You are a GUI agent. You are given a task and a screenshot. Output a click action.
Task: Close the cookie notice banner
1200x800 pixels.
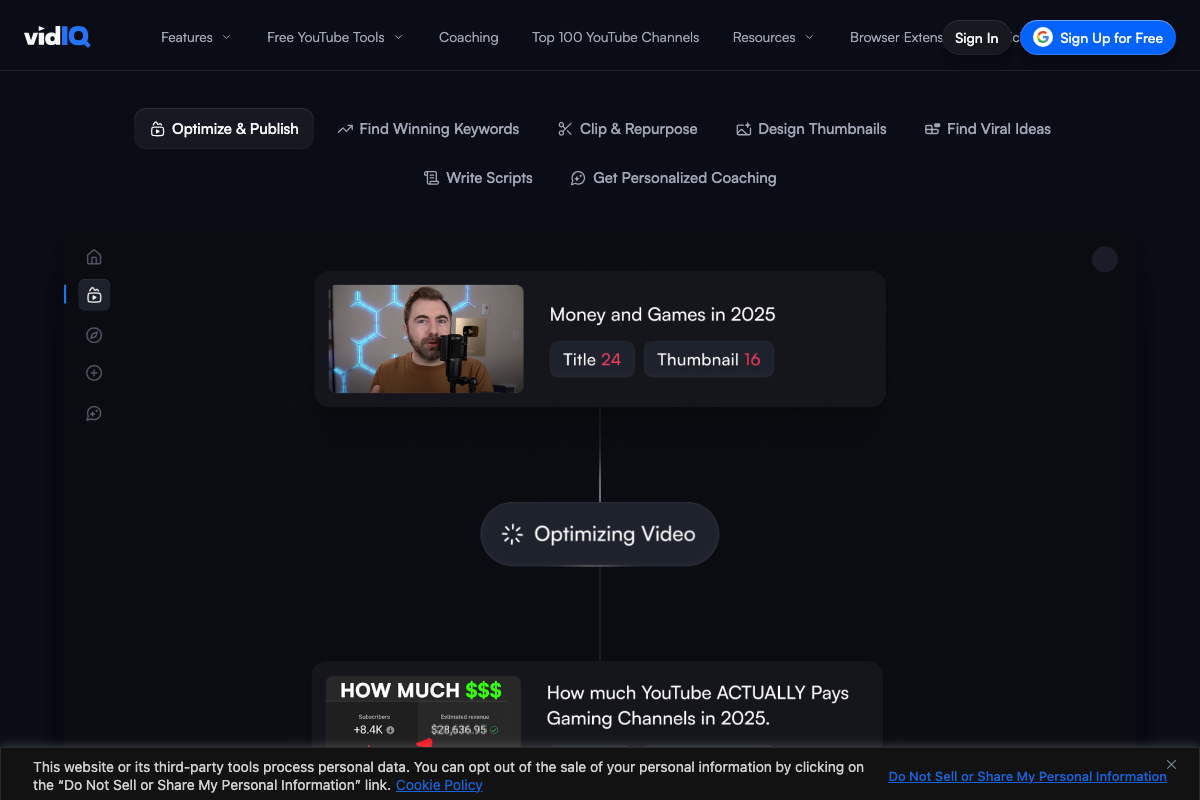[1172, 763]
